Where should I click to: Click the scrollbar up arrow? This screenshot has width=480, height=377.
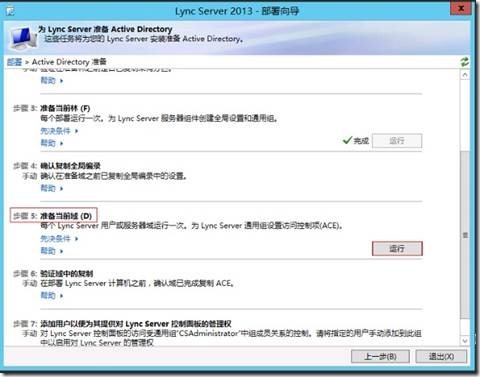(465, 75)
